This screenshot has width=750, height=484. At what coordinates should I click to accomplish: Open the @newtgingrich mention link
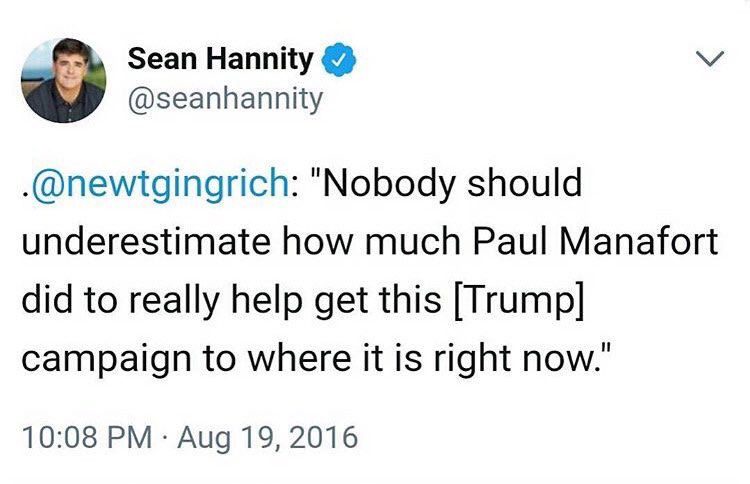coord(160,184)
